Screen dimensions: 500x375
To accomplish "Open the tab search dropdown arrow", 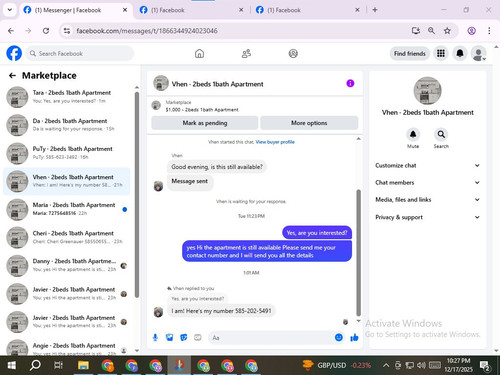I will pyautogui.click(x=10, y=10).
